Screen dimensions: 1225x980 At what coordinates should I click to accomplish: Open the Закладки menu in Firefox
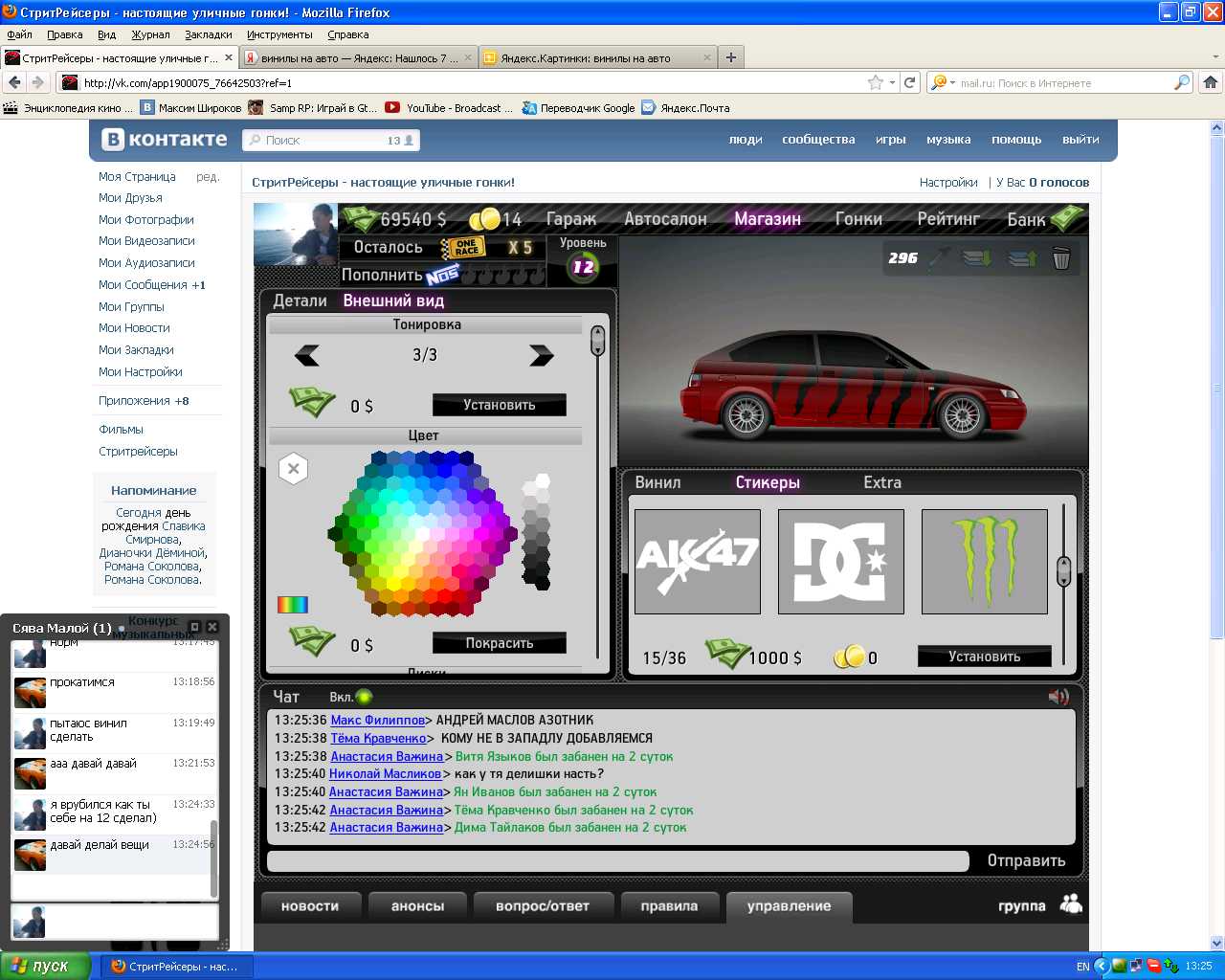point(209,34)
